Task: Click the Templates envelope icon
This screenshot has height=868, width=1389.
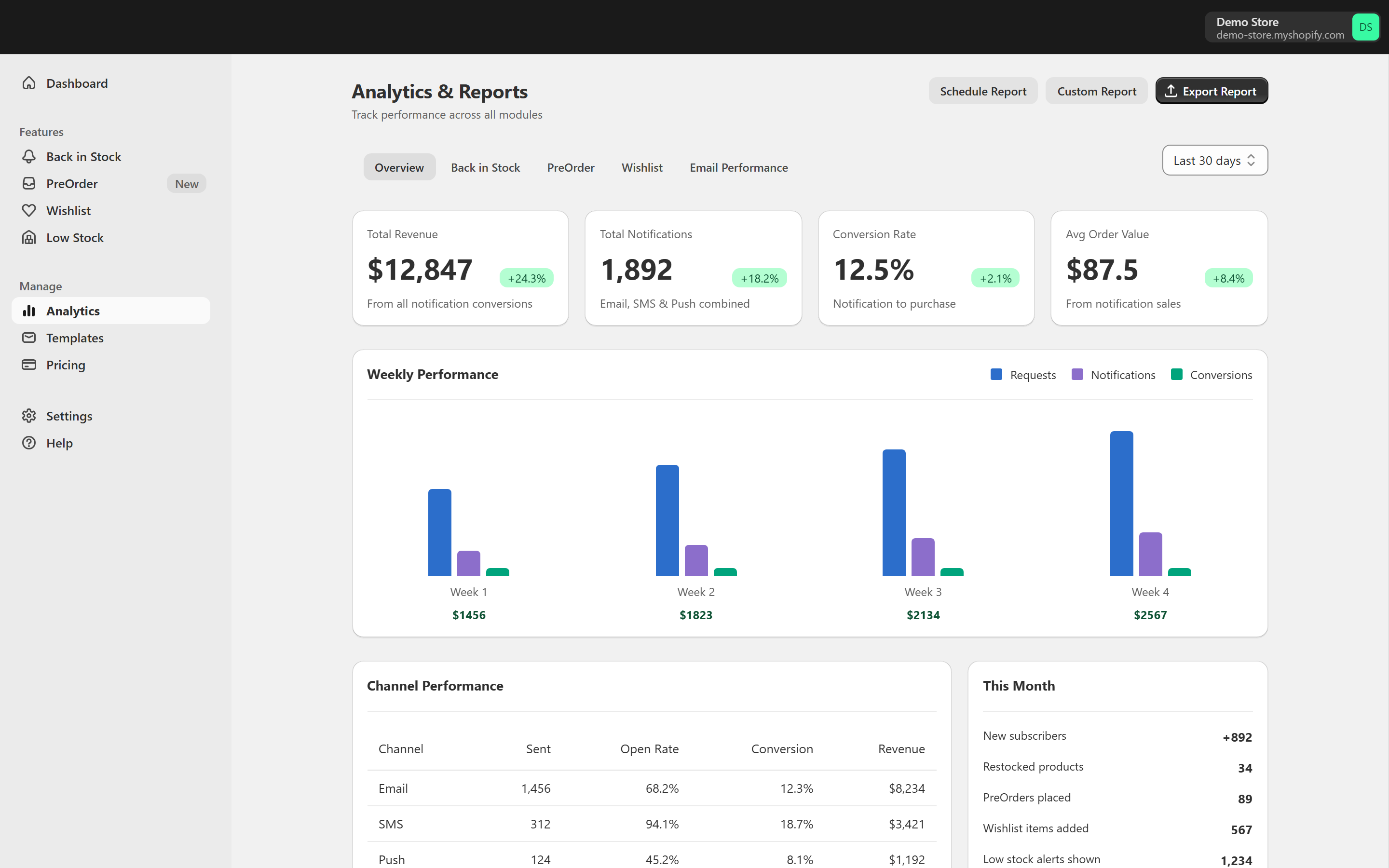Action: click(x=29, y=338)
